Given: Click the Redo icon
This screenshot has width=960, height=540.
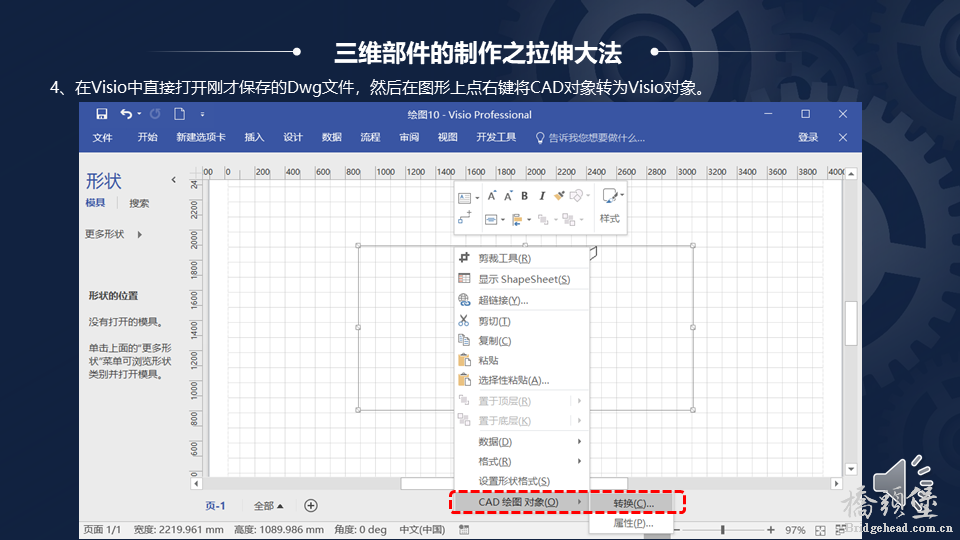Looking at the screenshot, I should coord(155,114).
